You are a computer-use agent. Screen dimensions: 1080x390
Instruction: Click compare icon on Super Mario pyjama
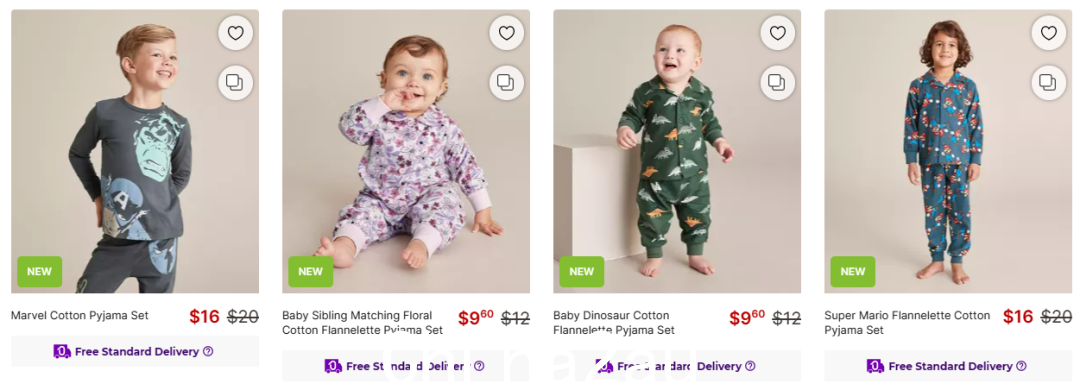(1048, 83)
